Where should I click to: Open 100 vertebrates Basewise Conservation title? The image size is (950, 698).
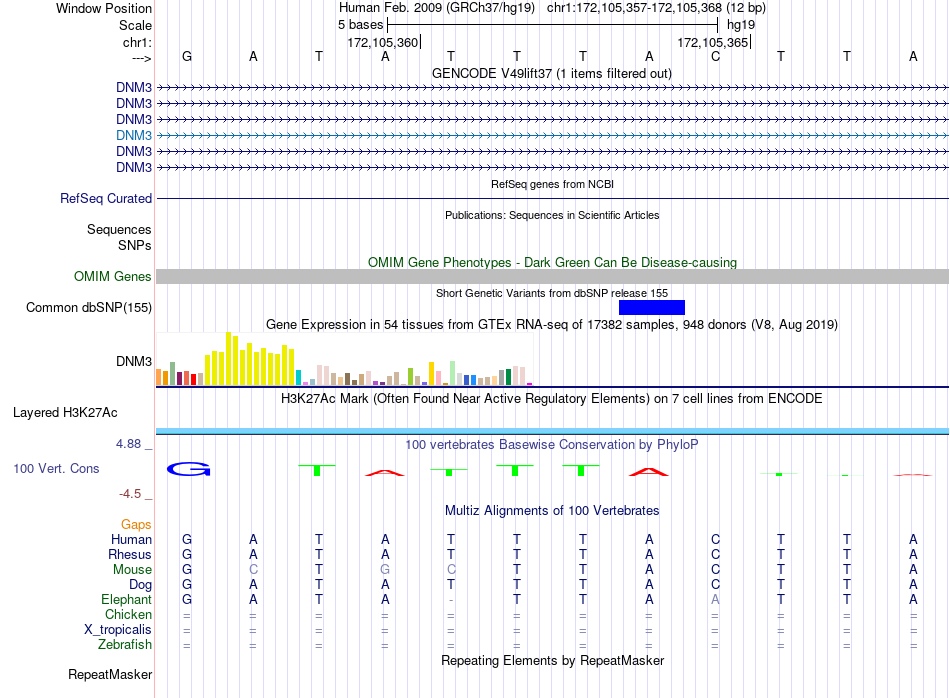click(x=552, y=445)
